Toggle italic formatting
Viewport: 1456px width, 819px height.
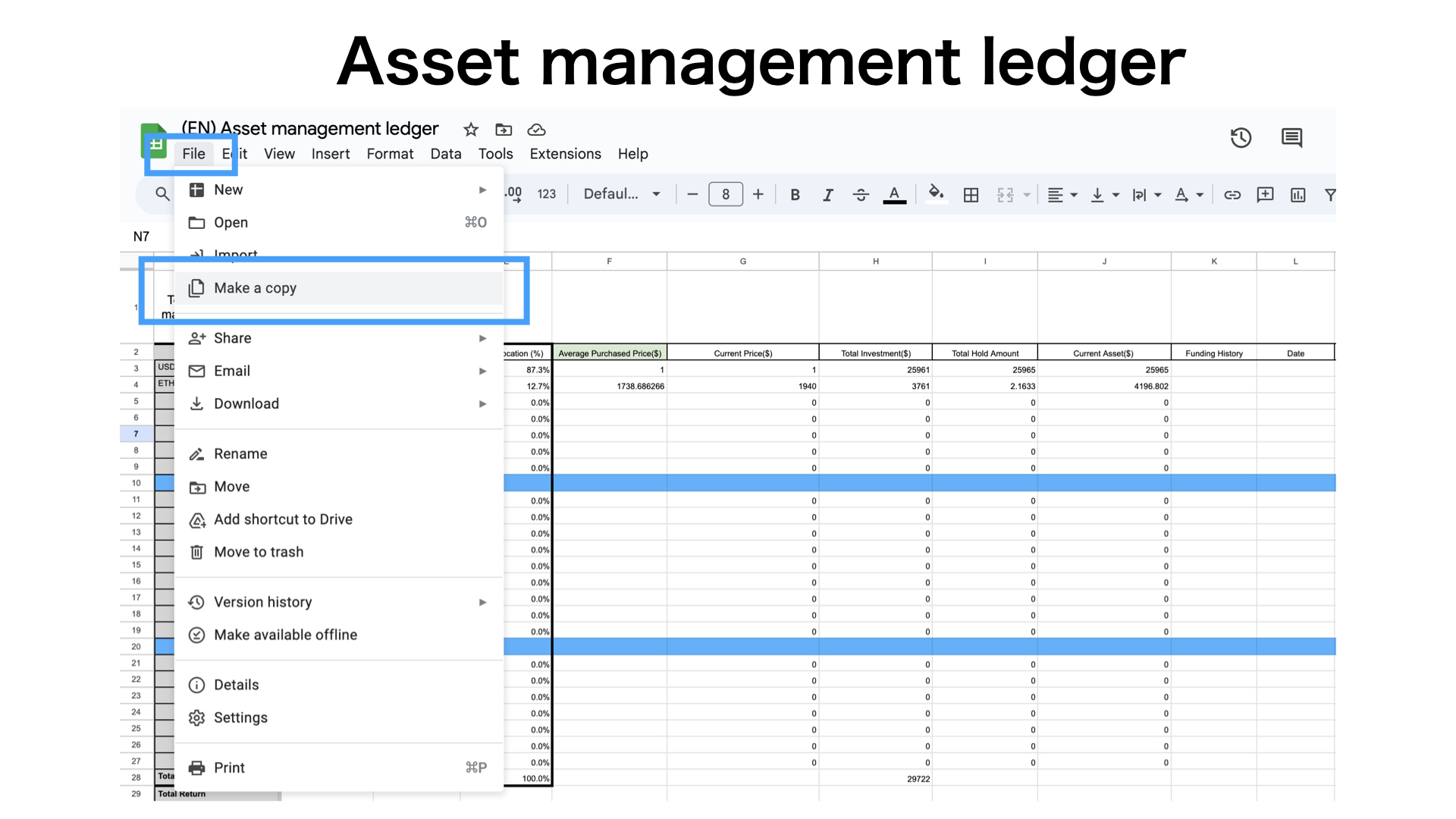[828, 195]
